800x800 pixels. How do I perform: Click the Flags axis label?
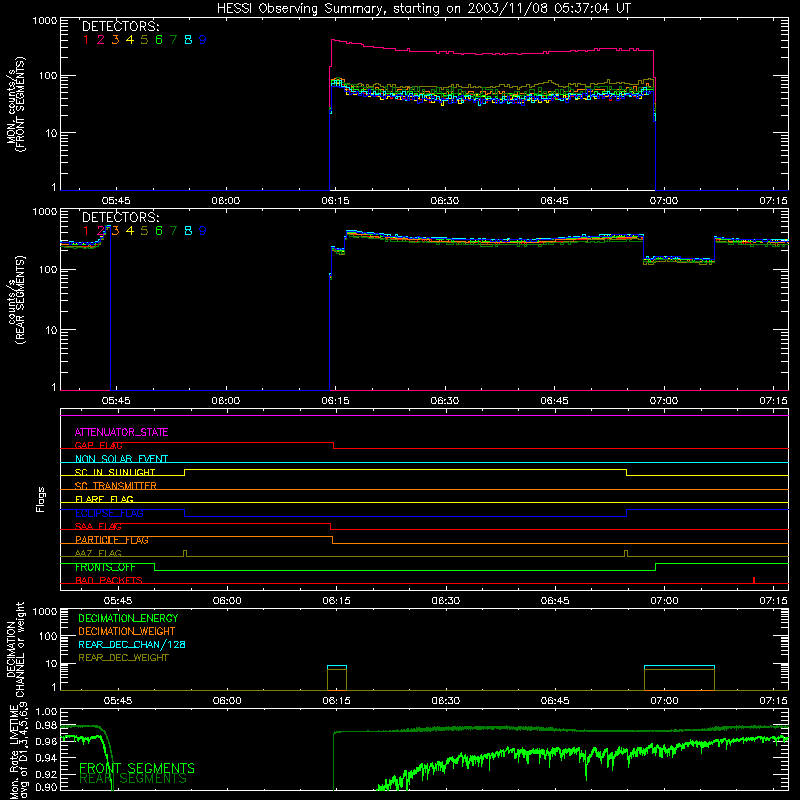pos(41,500)
